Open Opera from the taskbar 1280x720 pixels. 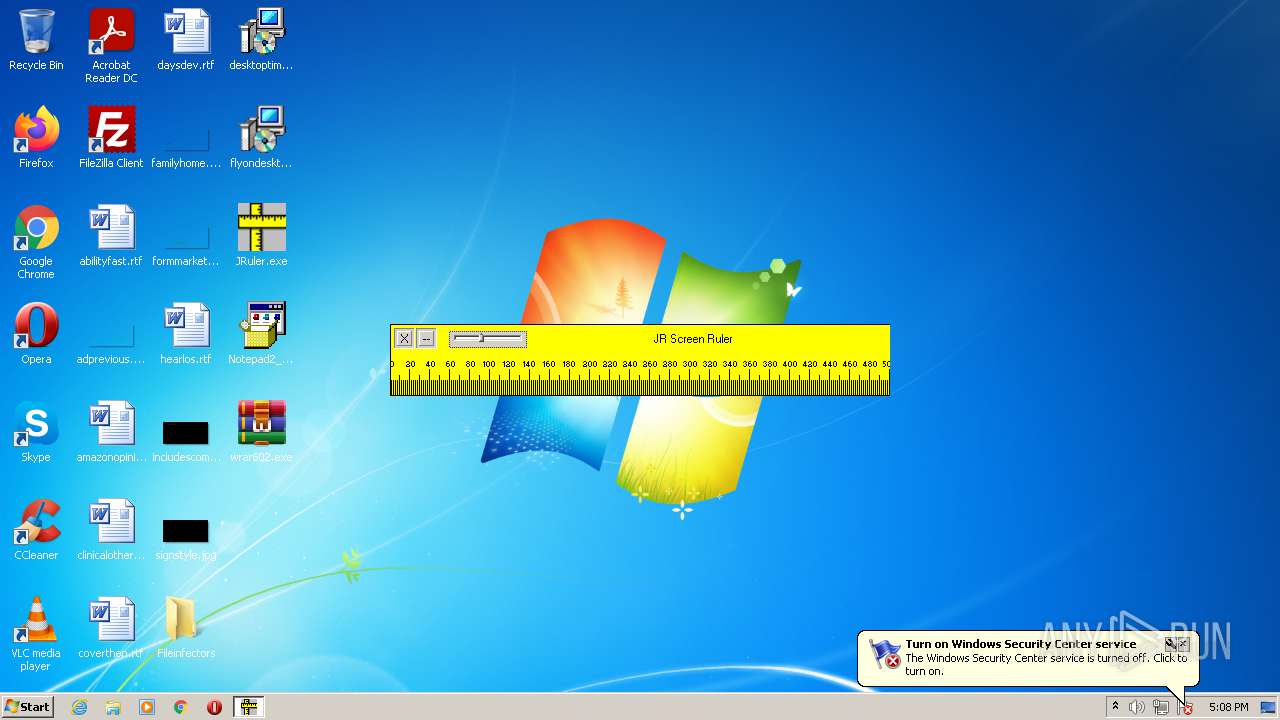click(214, 707)
